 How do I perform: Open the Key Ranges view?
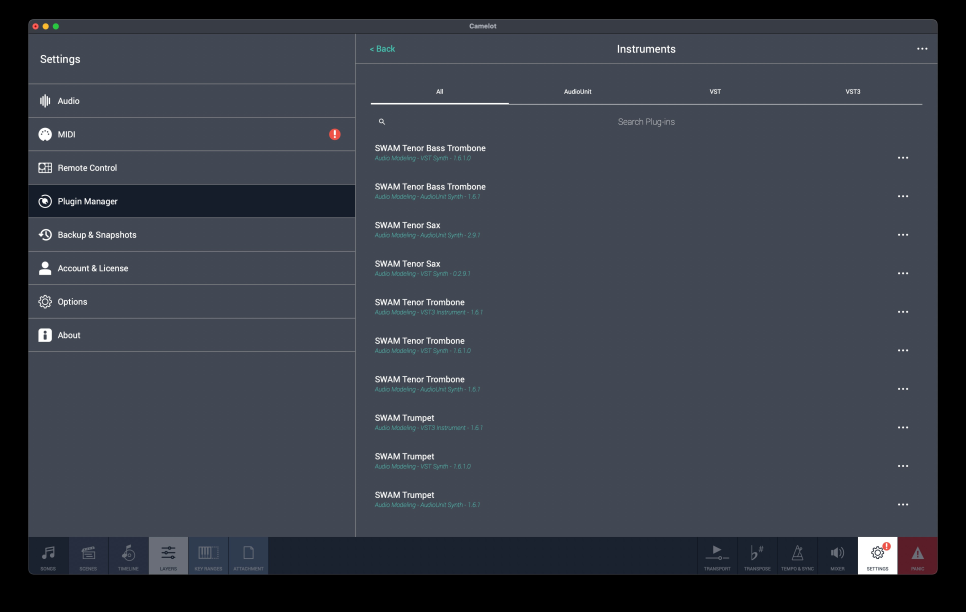pos(208,556)
